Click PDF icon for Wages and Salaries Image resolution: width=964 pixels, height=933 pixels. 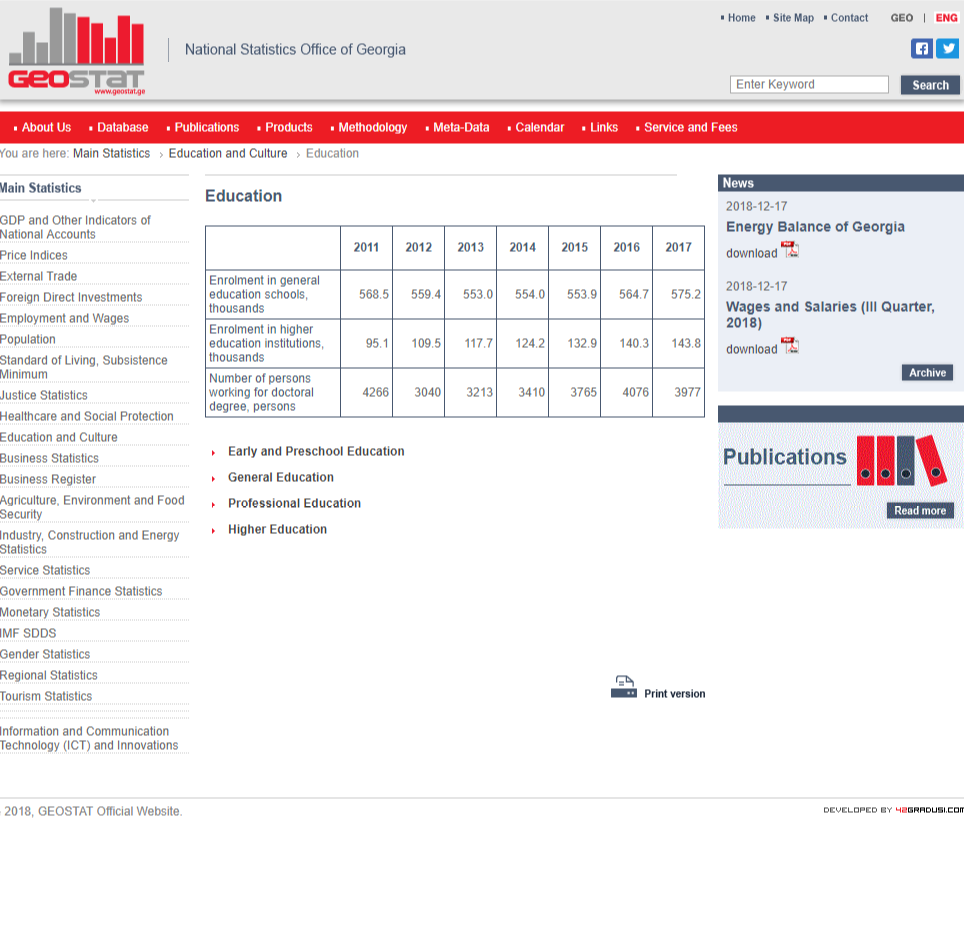(x=790, y=346)
